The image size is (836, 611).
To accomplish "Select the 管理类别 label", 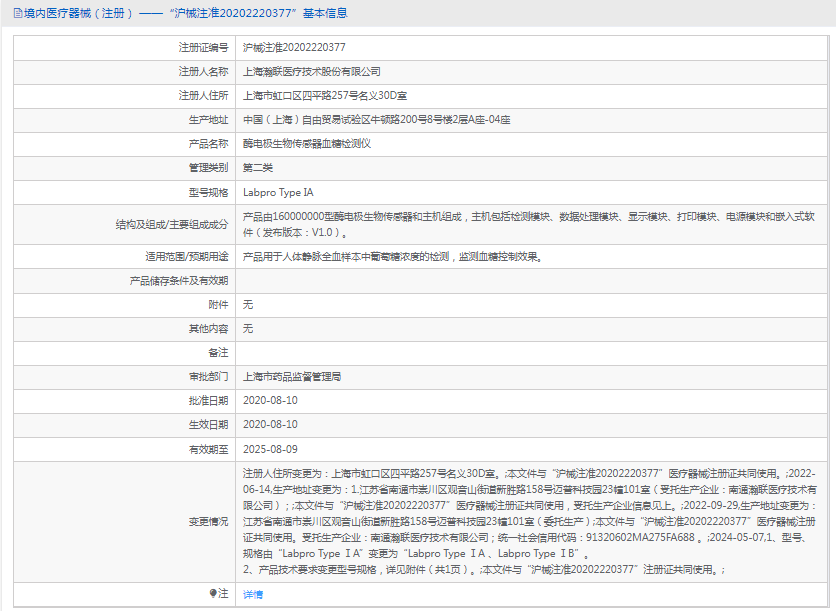I will [208, 168].
